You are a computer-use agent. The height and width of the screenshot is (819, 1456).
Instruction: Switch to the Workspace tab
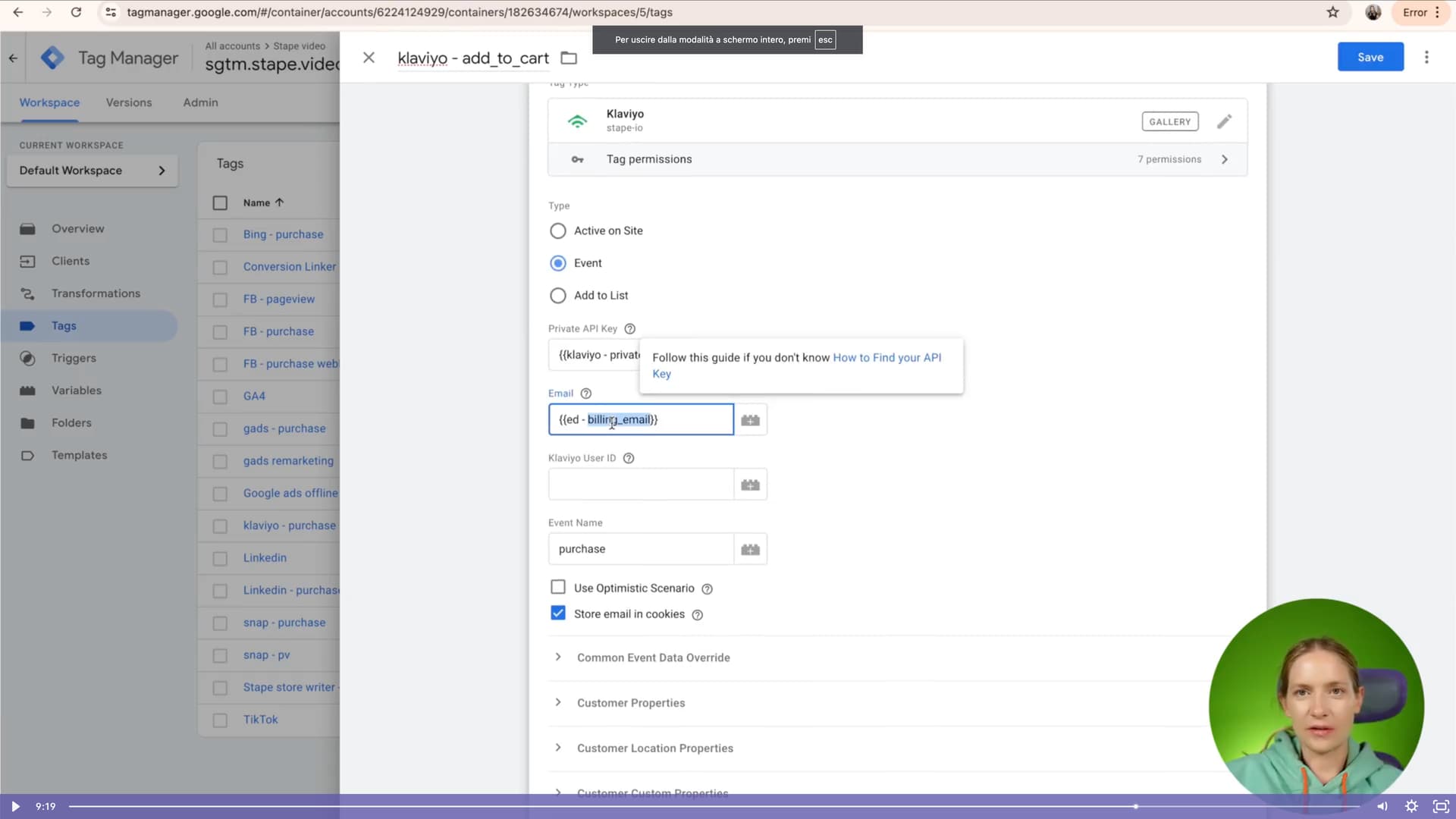(x=49, y=102)
